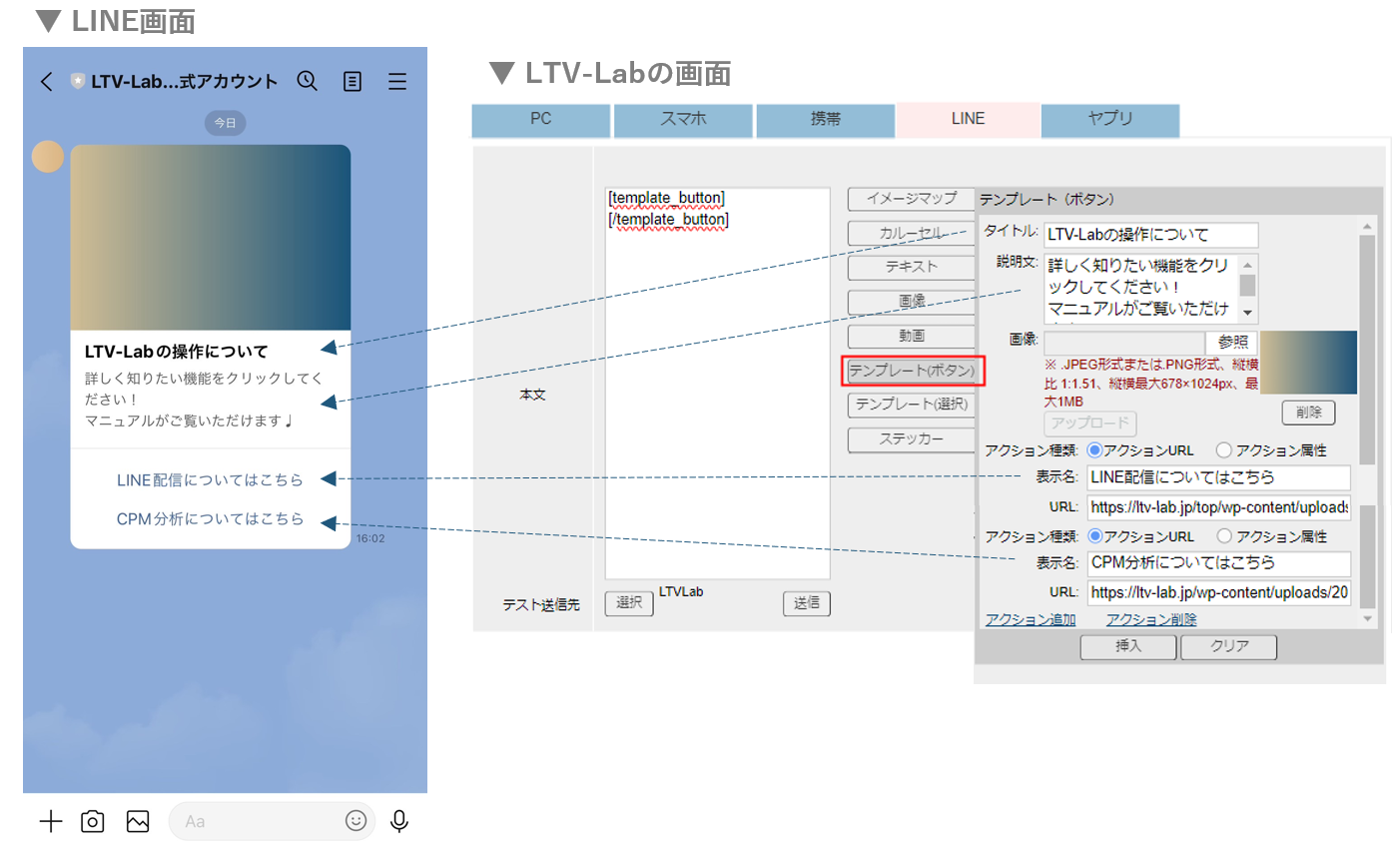Click the タイトル input field
The image size is (1400, 848).
(1150, 235)
